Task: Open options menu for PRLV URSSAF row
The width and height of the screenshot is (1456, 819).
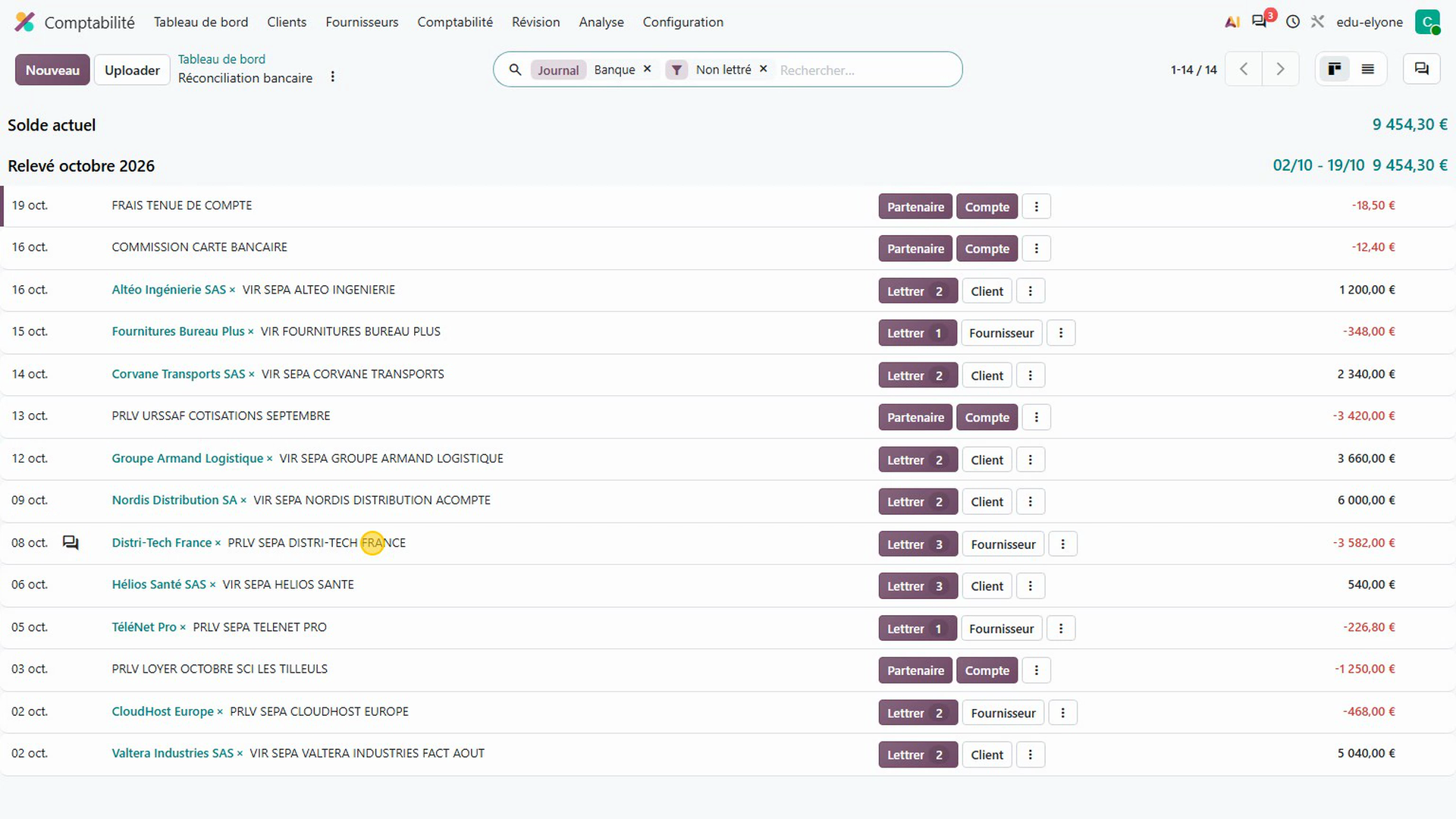Action: point(1036,417)
